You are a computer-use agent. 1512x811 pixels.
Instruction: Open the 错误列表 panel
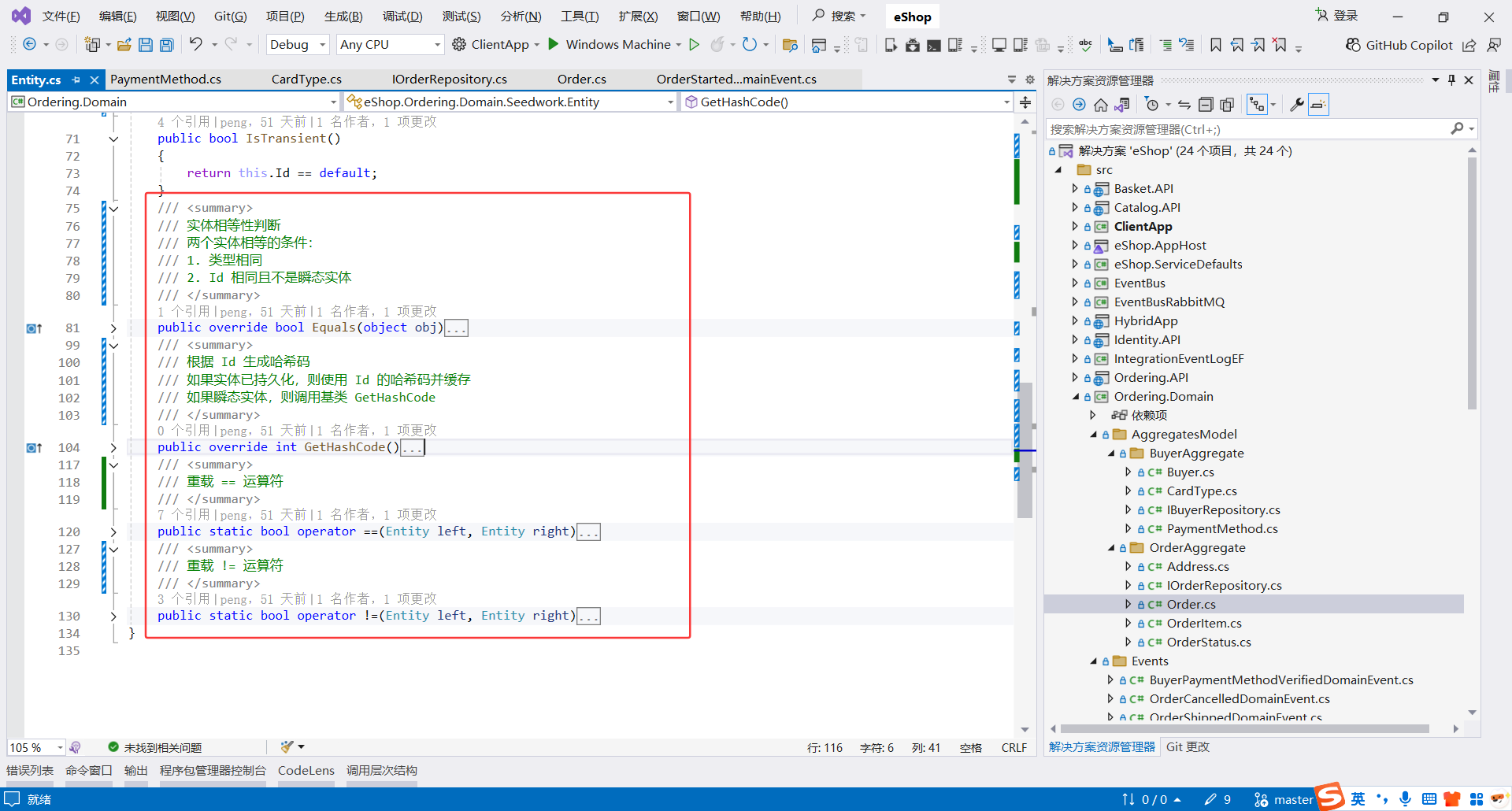point(30,771)
